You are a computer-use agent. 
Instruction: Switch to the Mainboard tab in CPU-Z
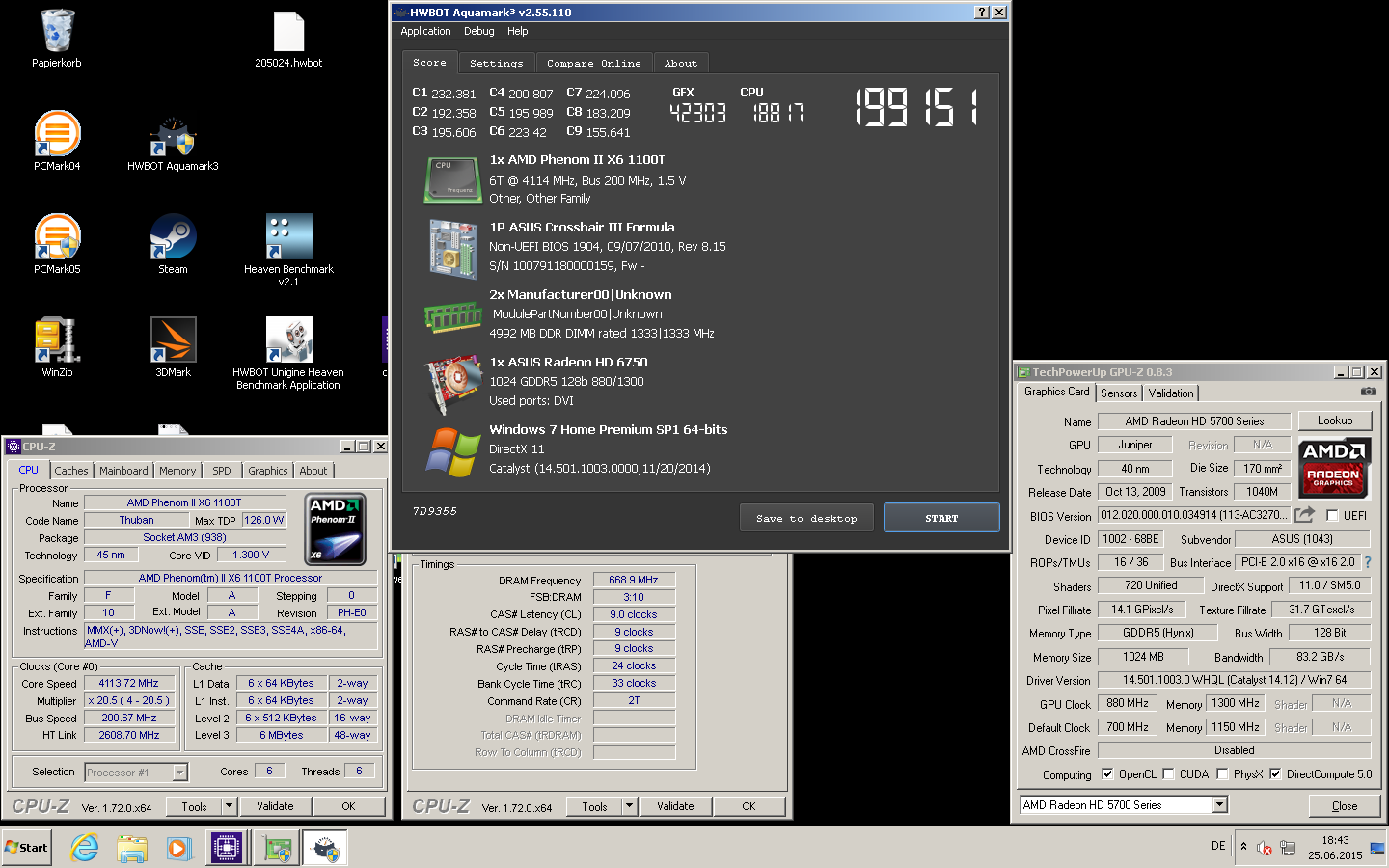[x=123, y=471]
